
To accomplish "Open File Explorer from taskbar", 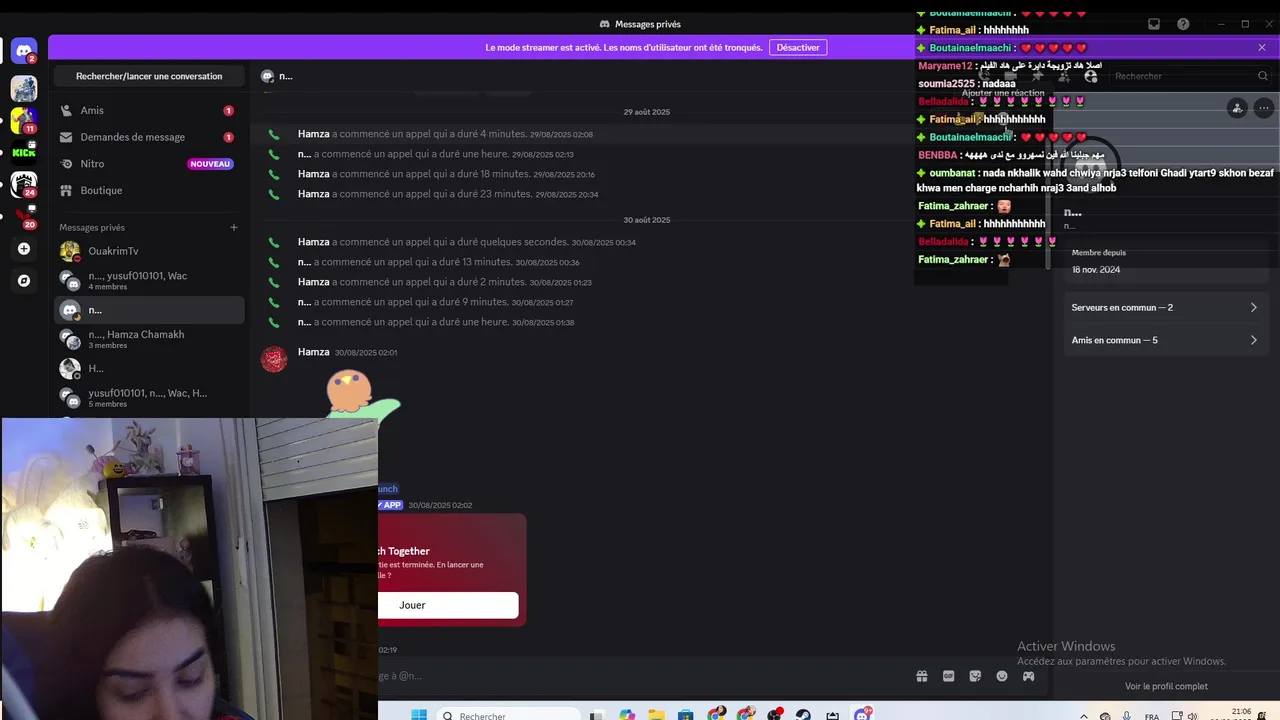I will point(656,715).
